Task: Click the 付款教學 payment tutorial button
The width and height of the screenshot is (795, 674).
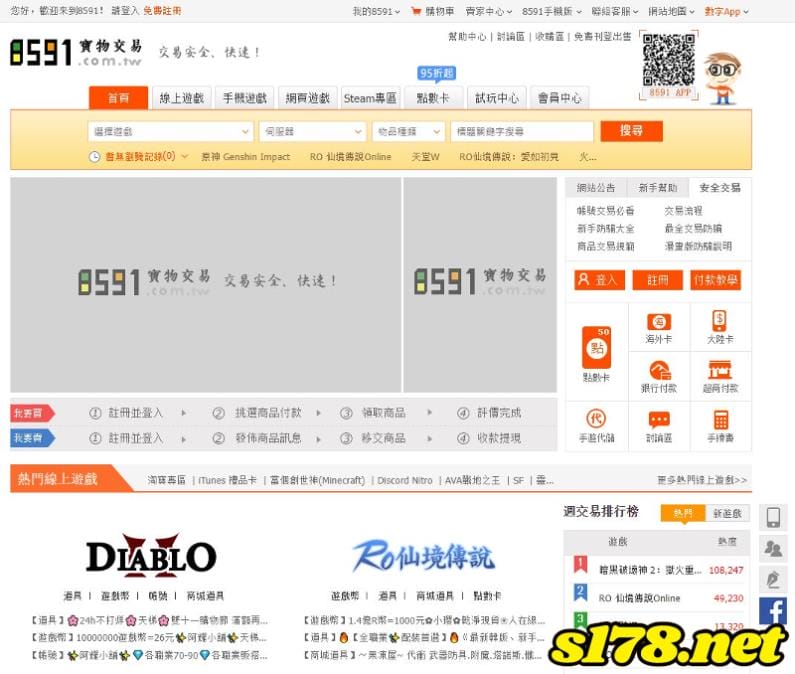Action: click(715, 280)
